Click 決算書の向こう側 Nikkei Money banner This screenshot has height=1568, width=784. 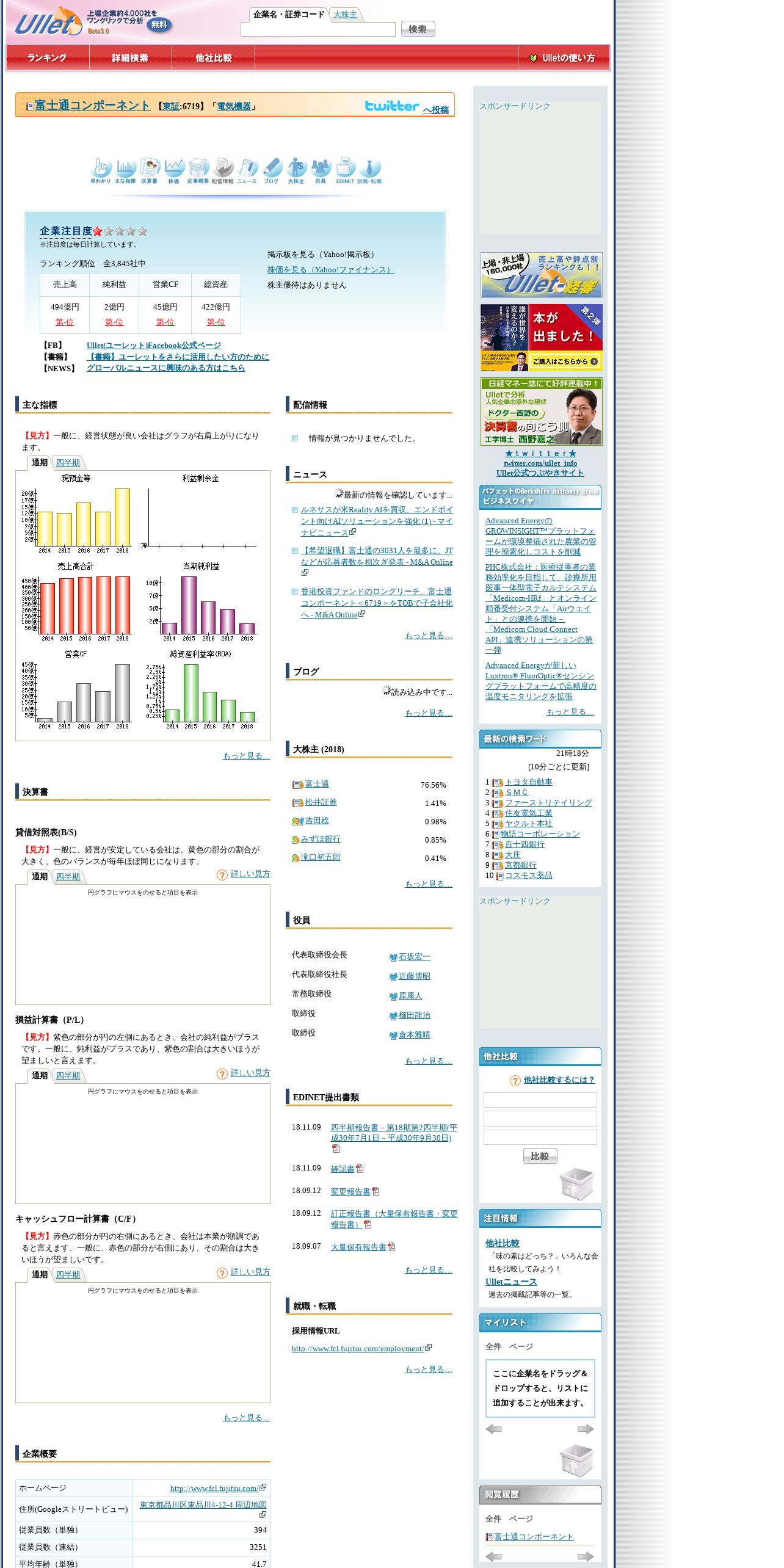pyautogui.click(x=541, y=412)
